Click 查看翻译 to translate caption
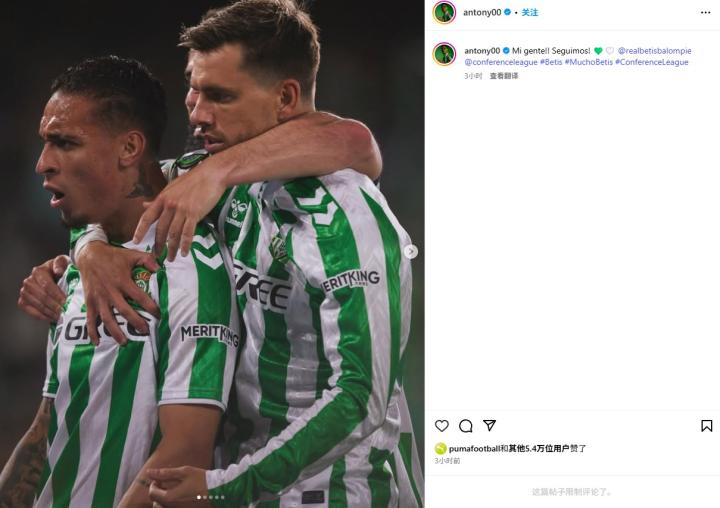Viewport: 720px width, 508px height. tap(504, 76)
